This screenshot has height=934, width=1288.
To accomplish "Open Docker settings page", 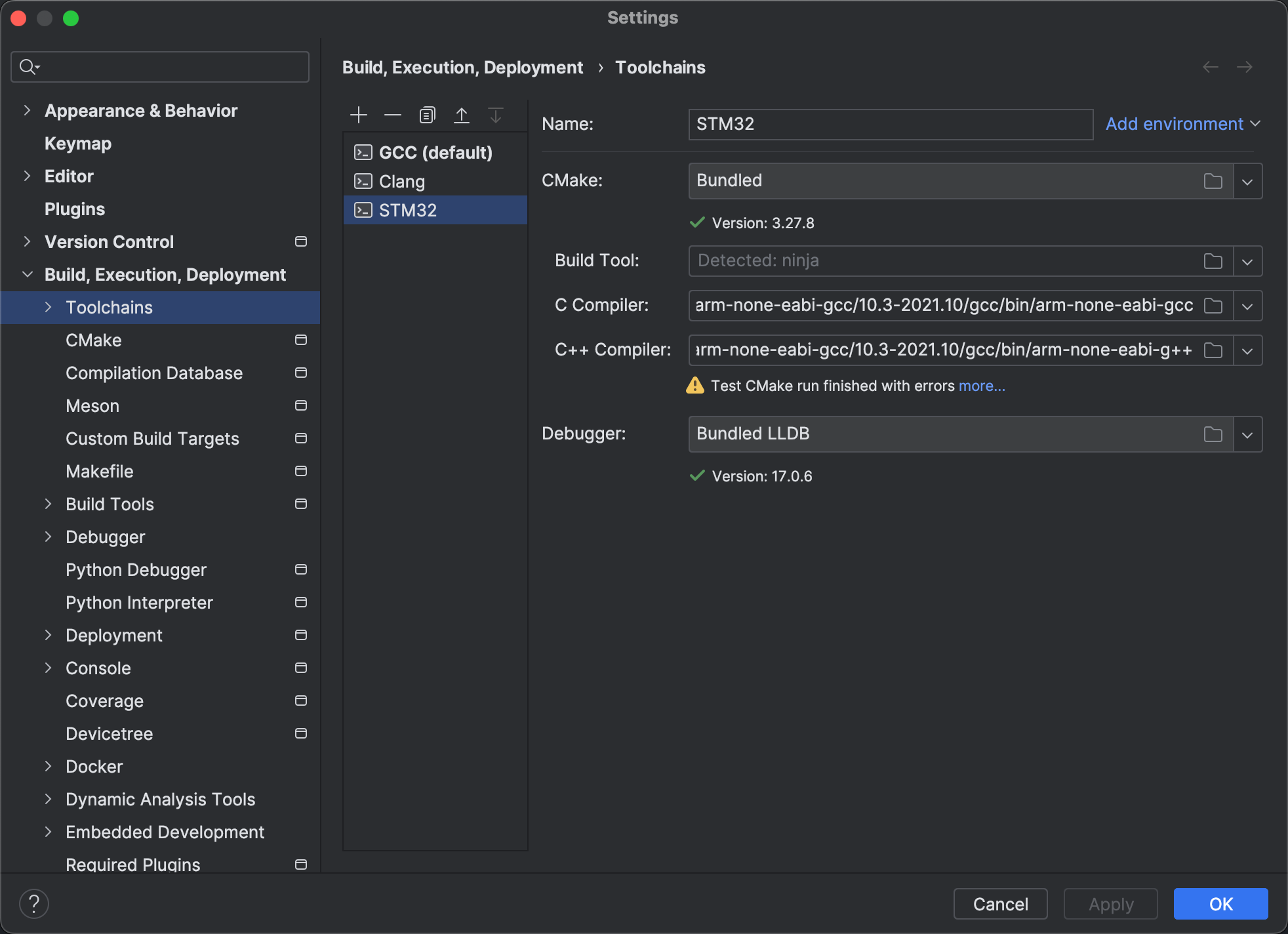I will [94, 766].
